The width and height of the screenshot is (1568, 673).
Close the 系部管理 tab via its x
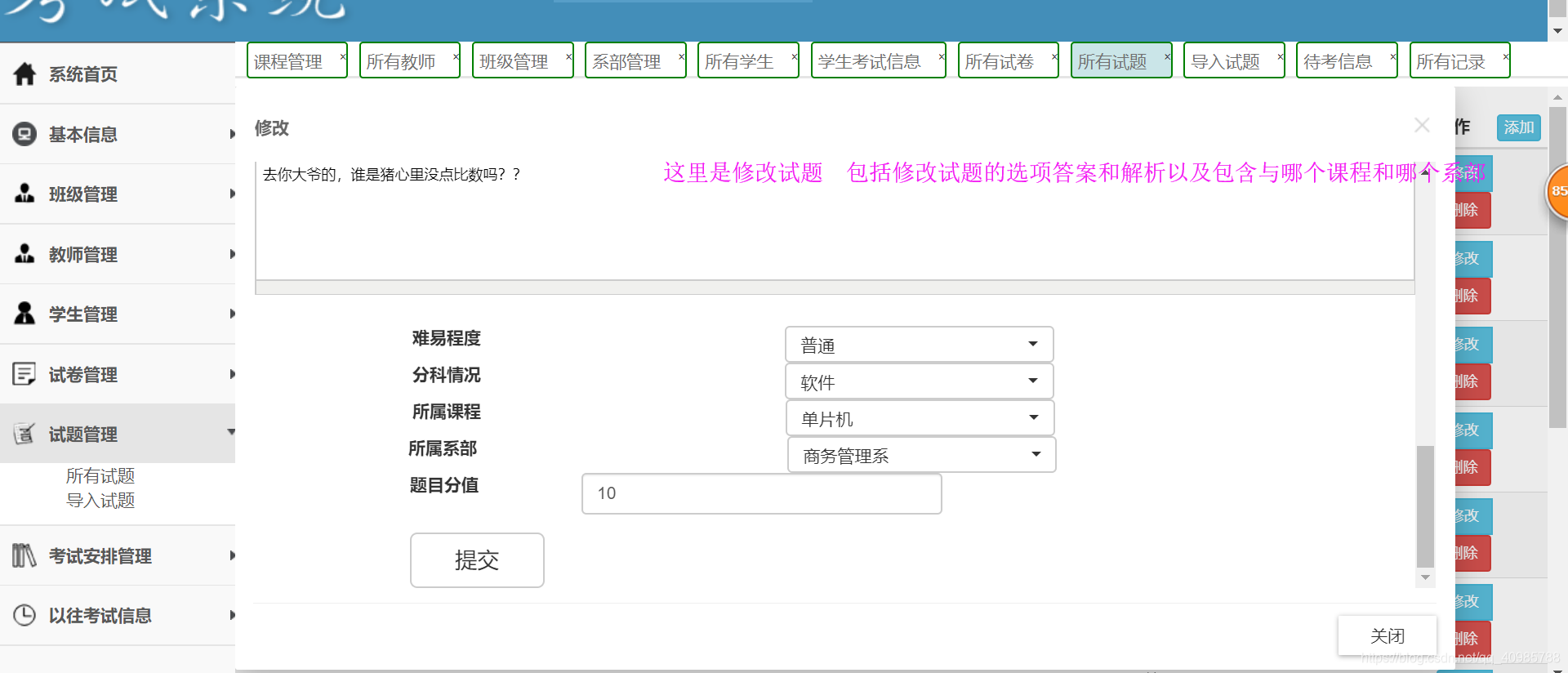pyautogui.click(x=682, y=56)
